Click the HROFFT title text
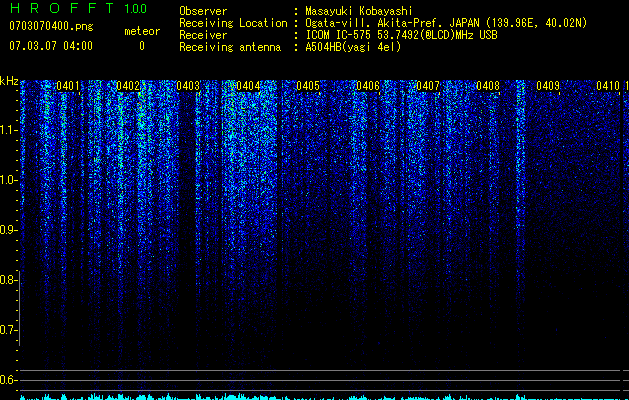 (x=62, y=8)
